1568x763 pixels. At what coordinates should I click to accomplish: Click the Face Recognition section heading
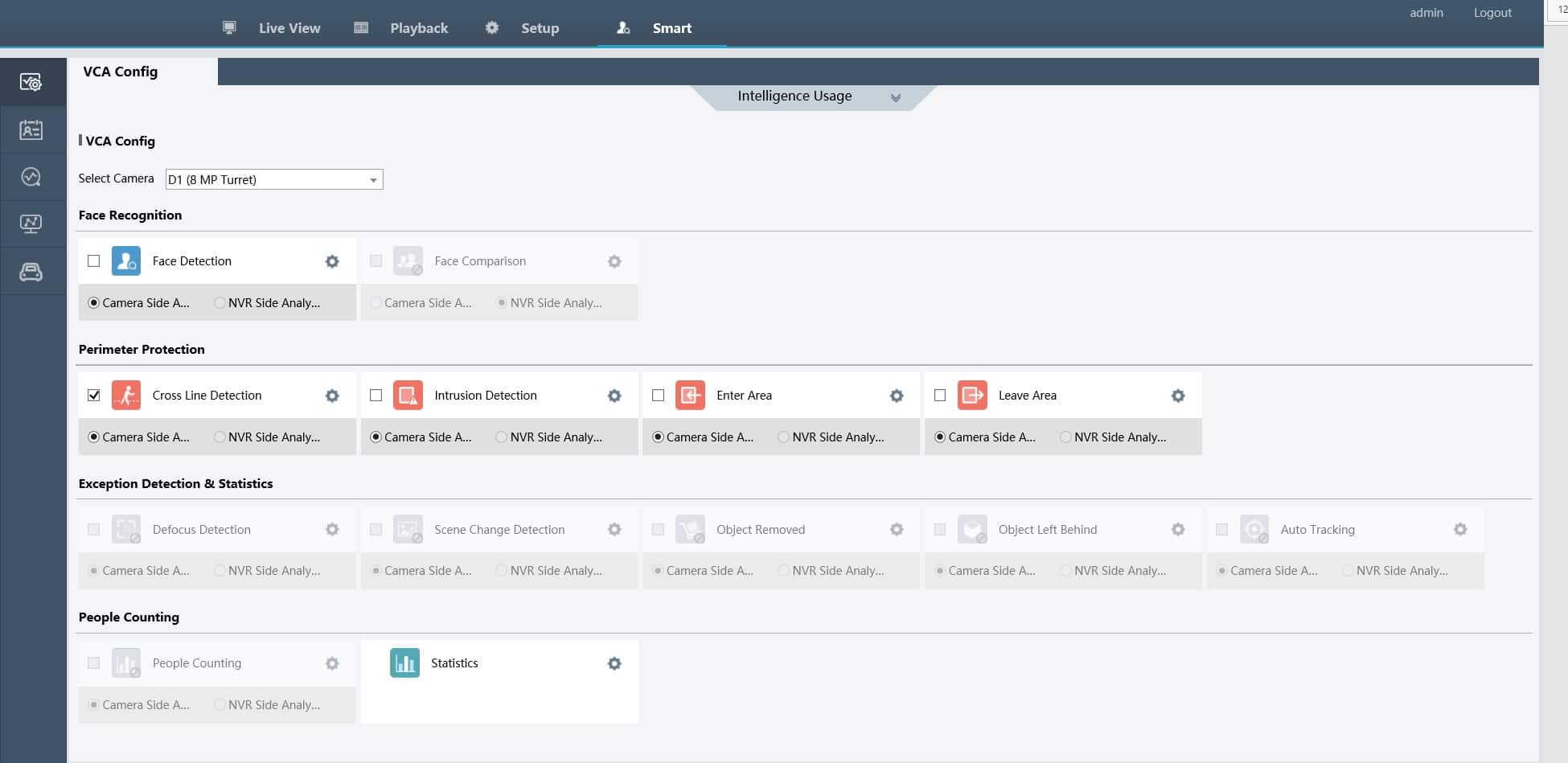(130, 215)
